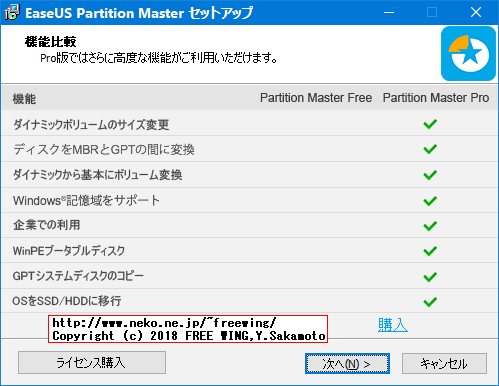
Task: Click the 機能比較 heading
Action: (x=50, y=42)
